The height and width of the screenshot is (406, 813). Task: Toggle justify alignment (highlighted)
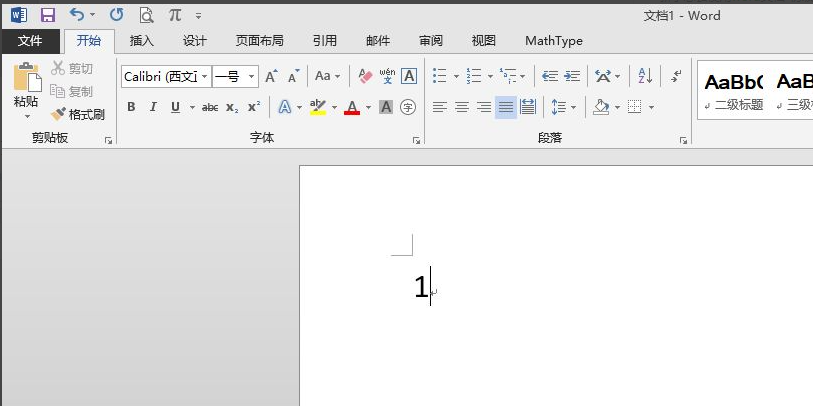pos(506,107)
